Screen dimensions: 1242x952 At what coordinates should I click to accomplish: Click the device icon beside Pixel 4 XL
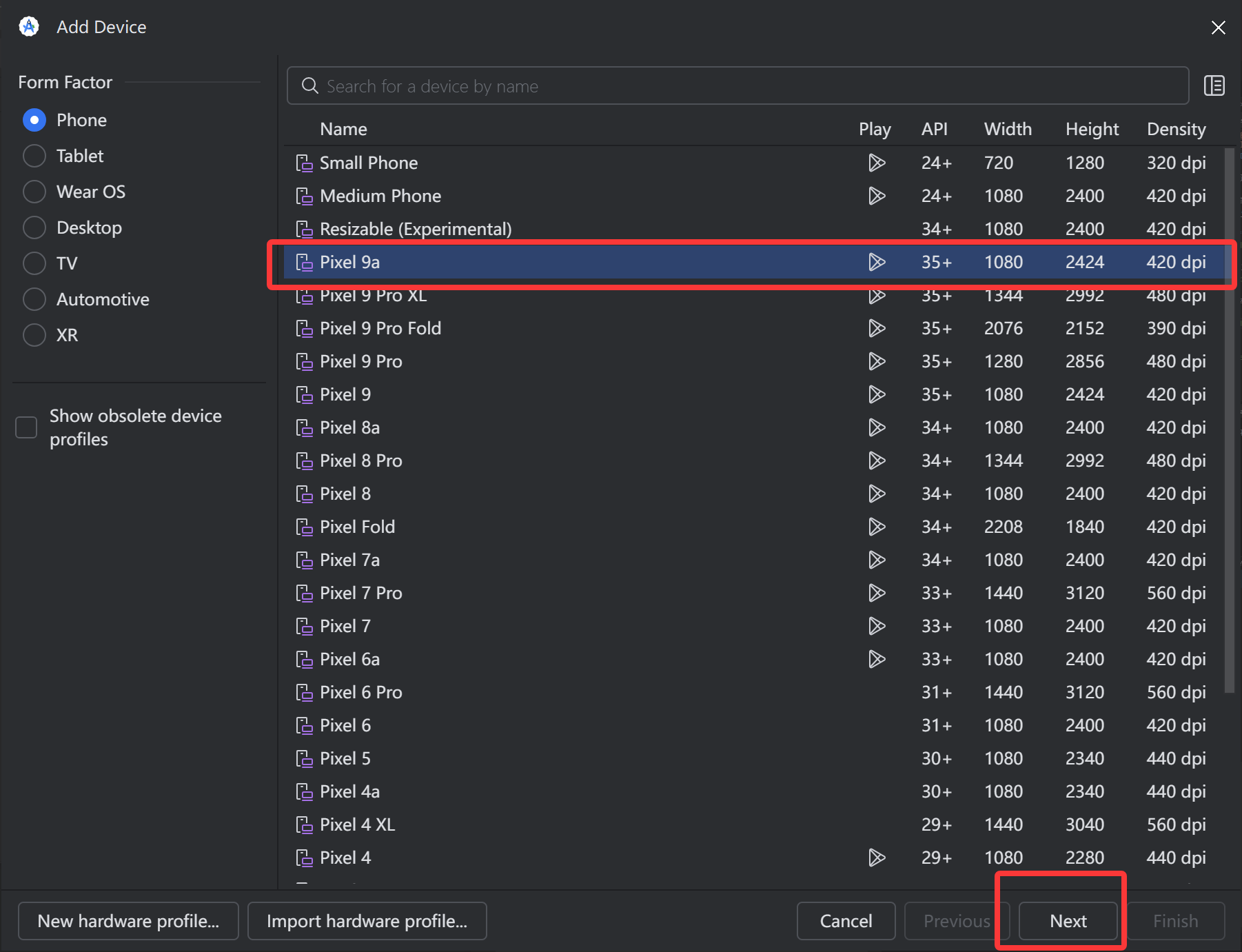(x=304, y=824)
